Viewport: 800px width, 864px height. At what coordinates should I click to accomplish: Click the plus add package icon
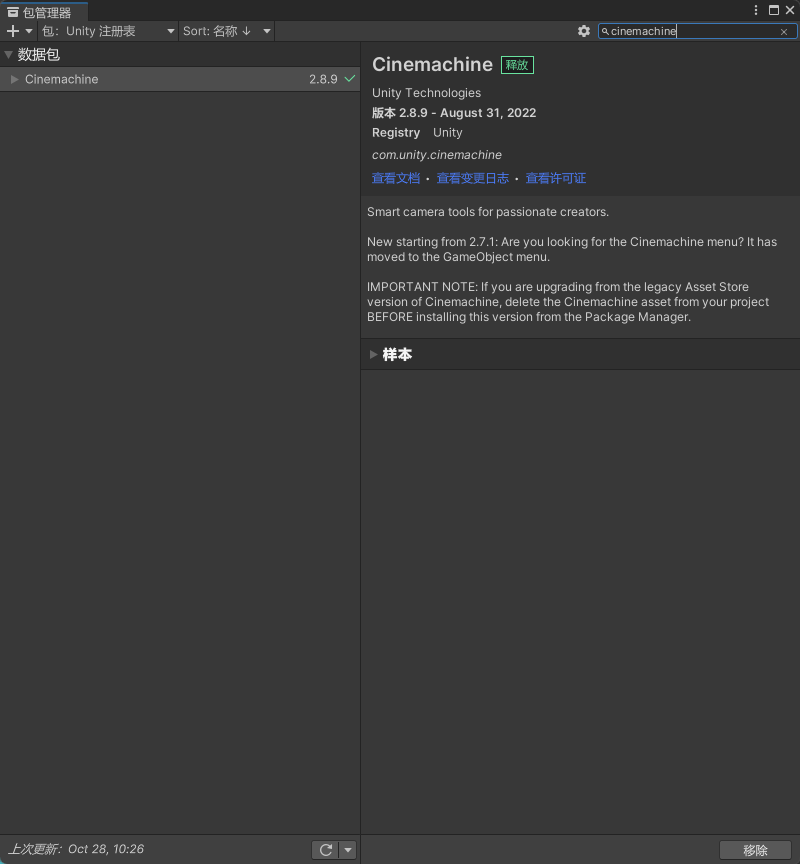tap(13, 31)
